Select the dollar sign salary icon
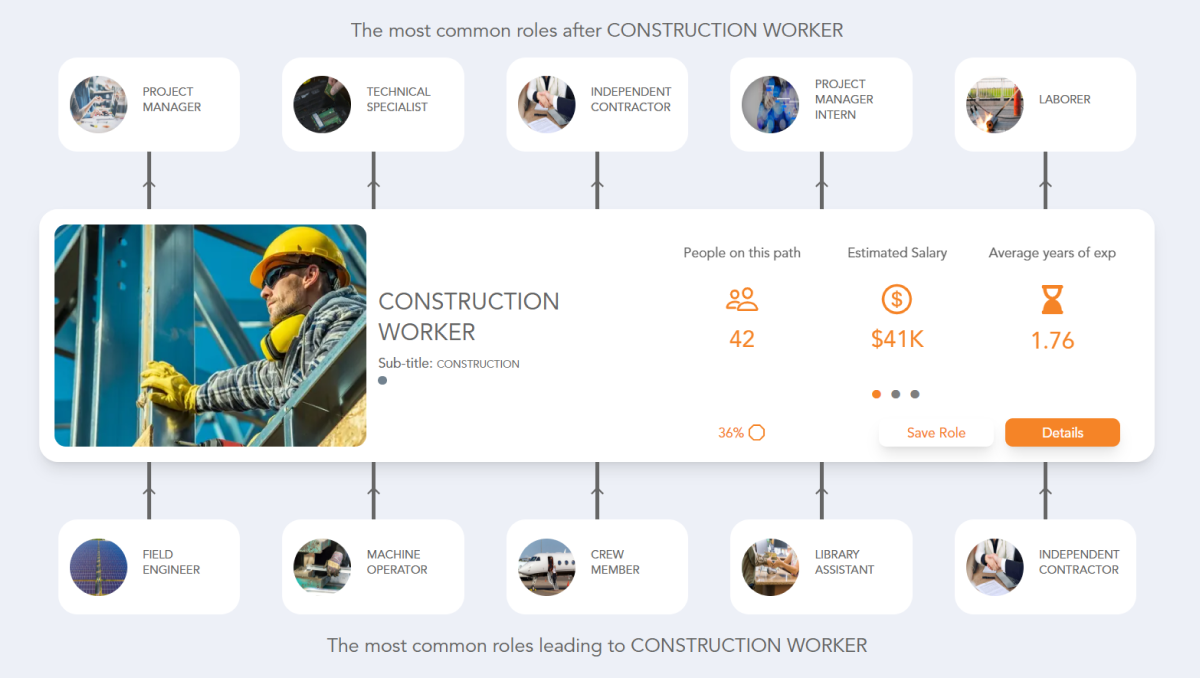The width and height of the screenshot is (1200, 678). click(x=896, y=298)
